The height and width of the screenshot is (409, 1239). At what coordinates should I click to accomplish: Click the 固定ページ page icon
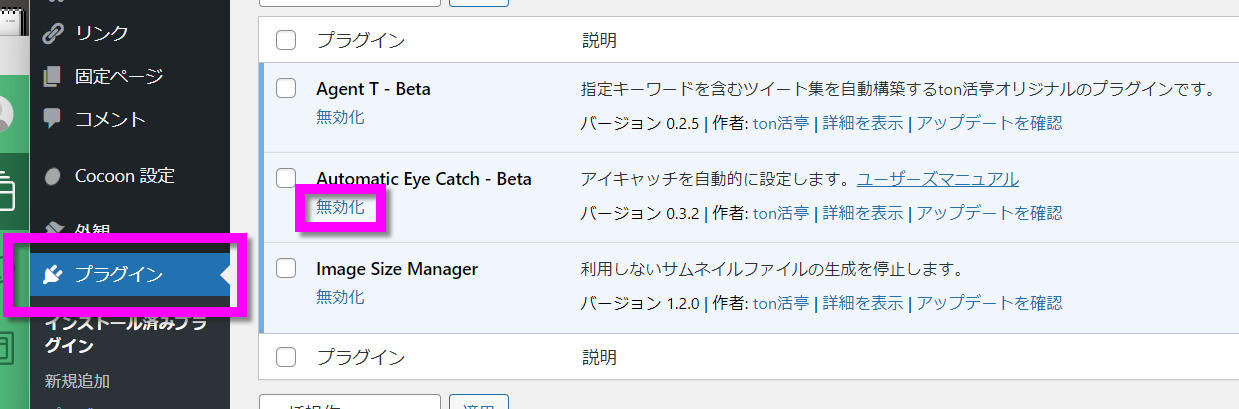pyautogui.click(x=54, y=76)
